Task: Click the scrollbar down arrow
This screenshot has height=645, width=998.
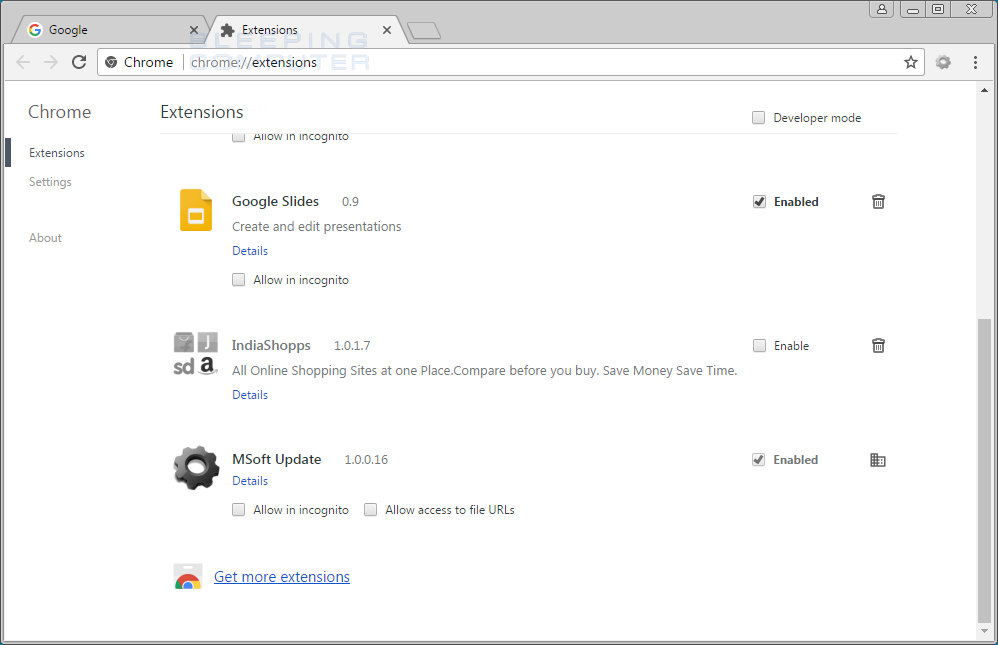Action: coord(985,631)
